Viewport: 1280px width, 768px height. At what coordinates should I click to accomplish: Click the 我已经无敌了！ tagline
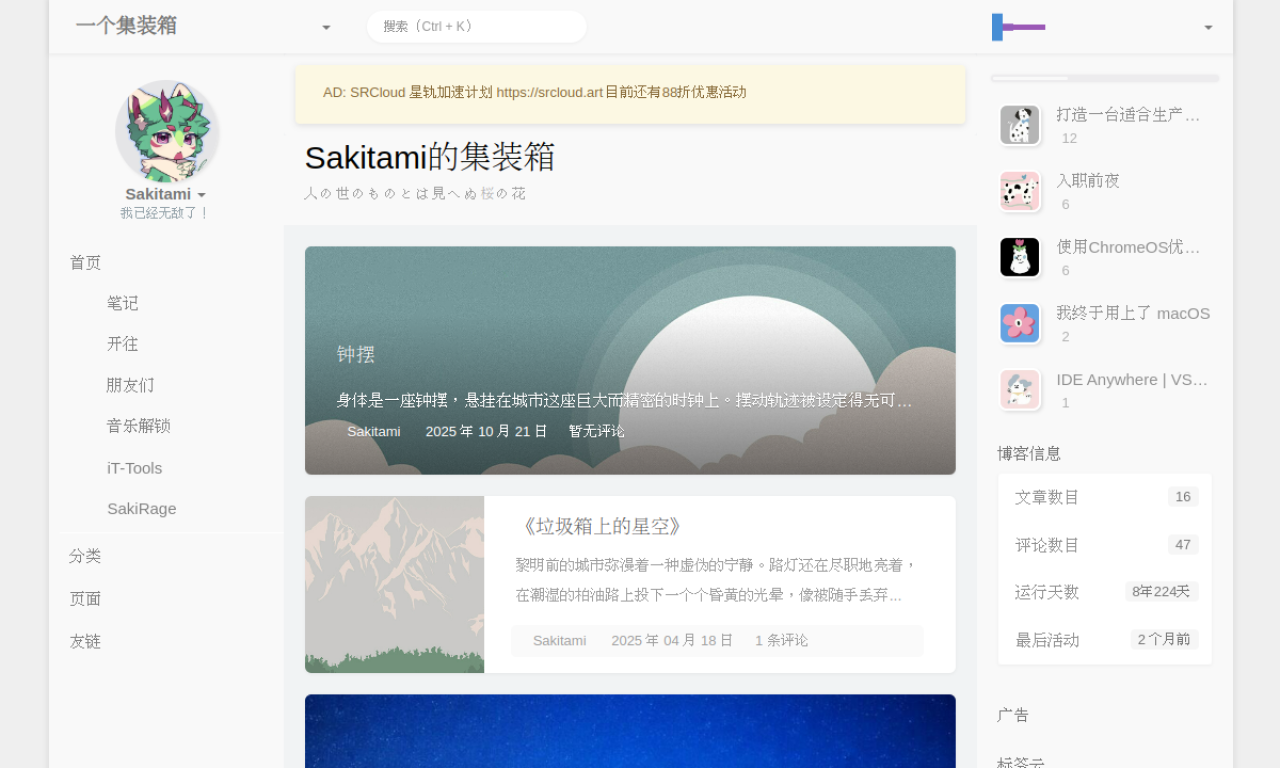pyautogui.click(x=166, y=213)
